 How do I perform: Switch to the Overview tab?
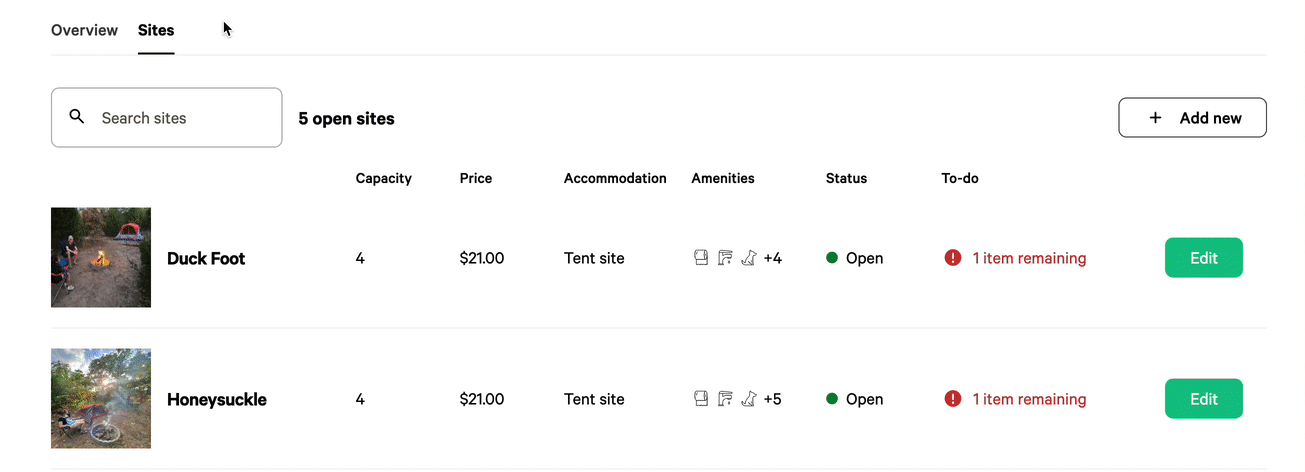[84, 30]
